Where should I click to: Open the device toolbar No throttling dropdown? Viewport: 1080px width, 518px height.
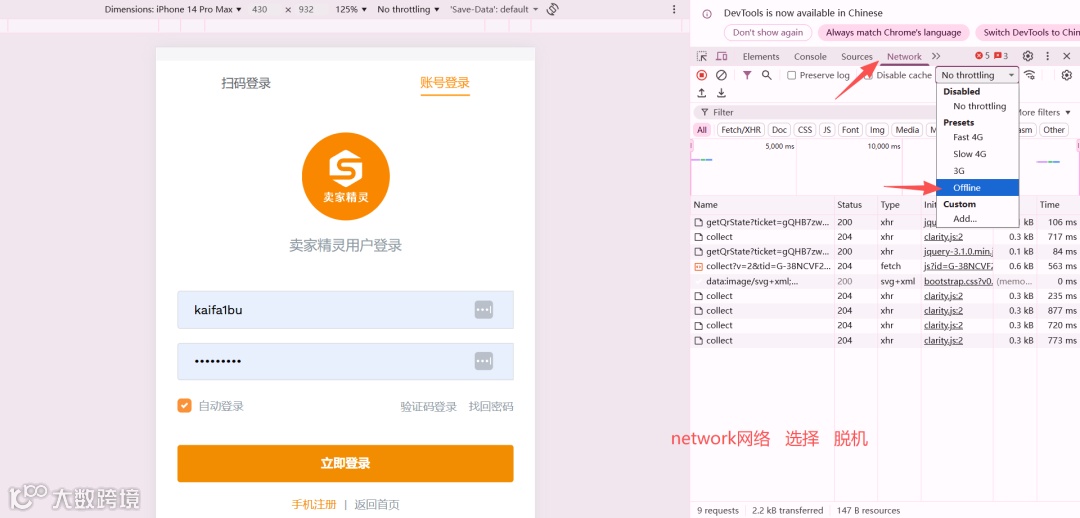pos(408,10)
